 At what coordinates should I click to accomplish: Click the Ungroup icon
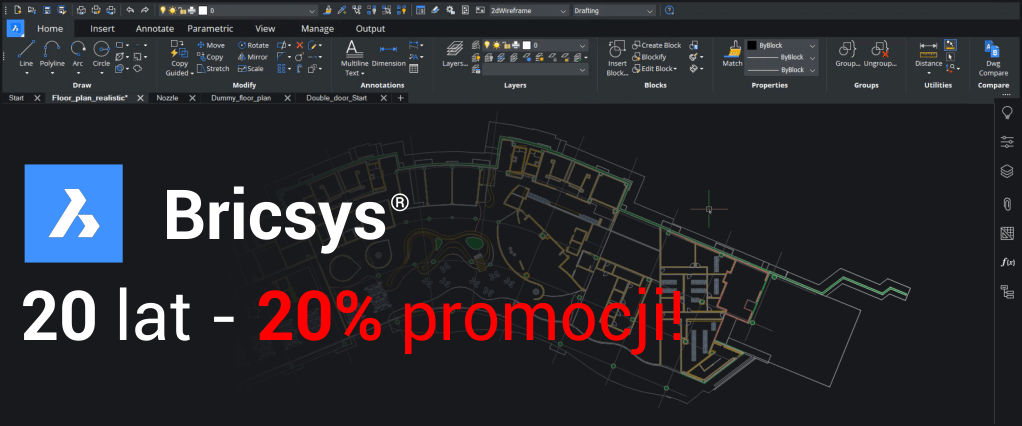pos(881,50)
